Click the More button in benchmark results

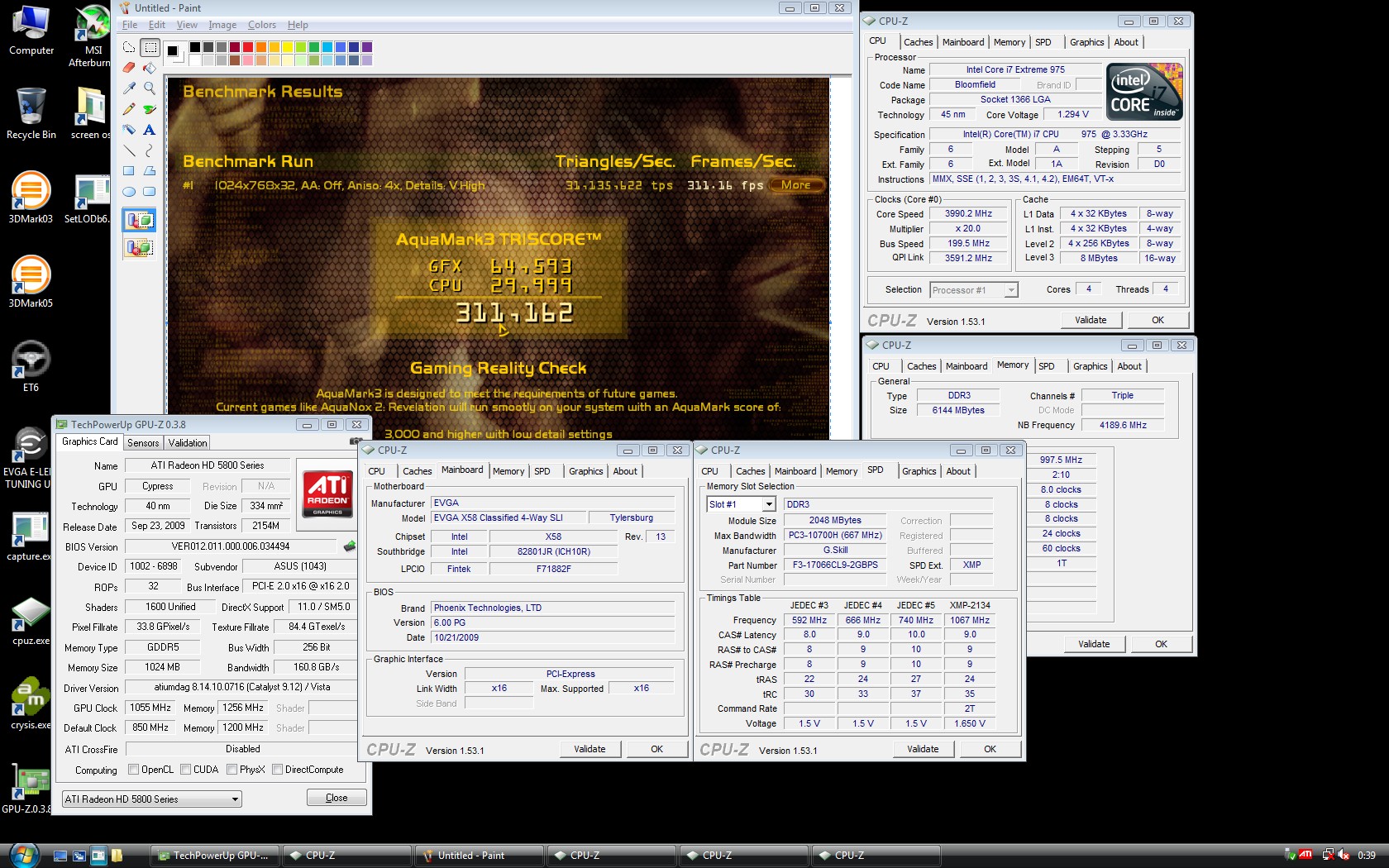click(x=795, y=185)
